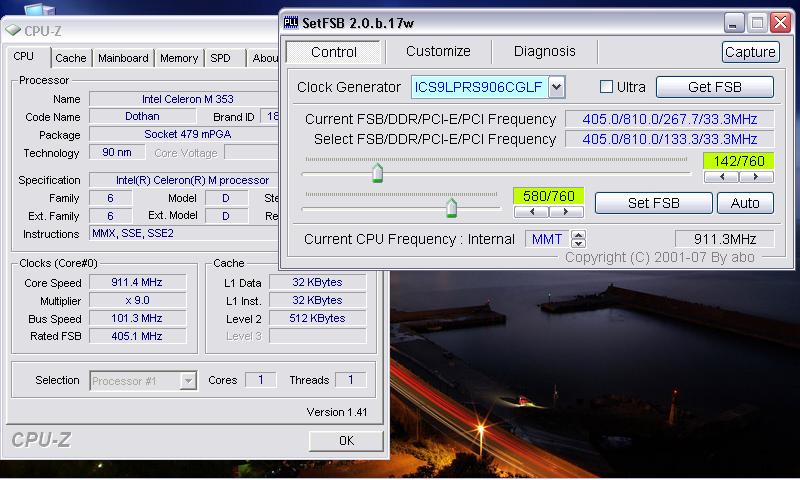Image resolution: width=800 pixels, height=480 pixels.
Task: Select the Control tab in SetFSB
Action: pyautogui.click(x=334, y=52)
